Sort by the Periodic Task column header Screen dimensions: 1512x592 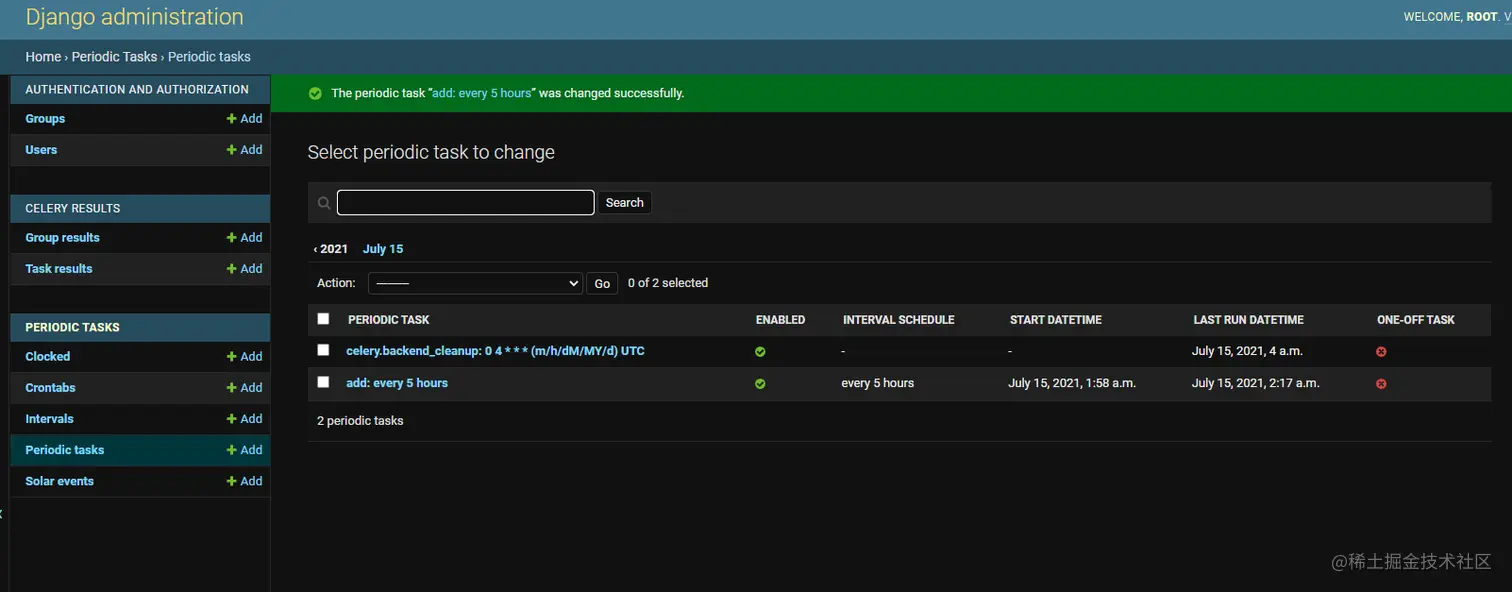click(x=389, y=320)
